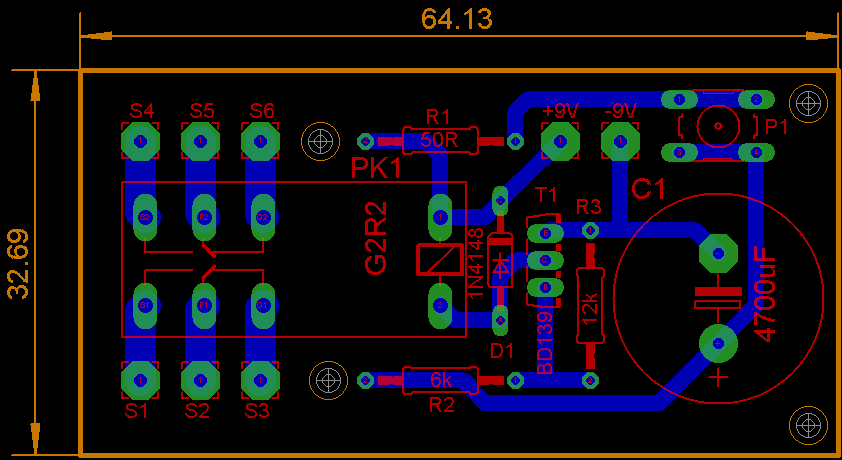The image size is (842, 460).
Task: Click relay coil pad 1
Action: coord(440,217)
